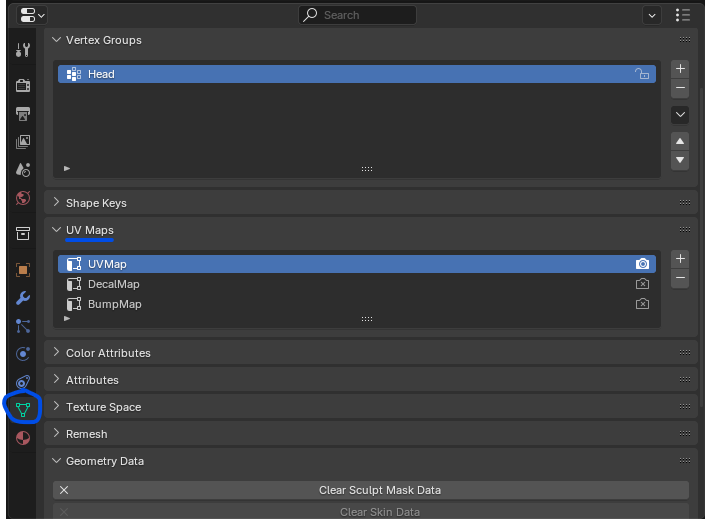This screenshot has width=705, height=519.
Task: Switch to Output properties tab
Action: pos(22,114)
